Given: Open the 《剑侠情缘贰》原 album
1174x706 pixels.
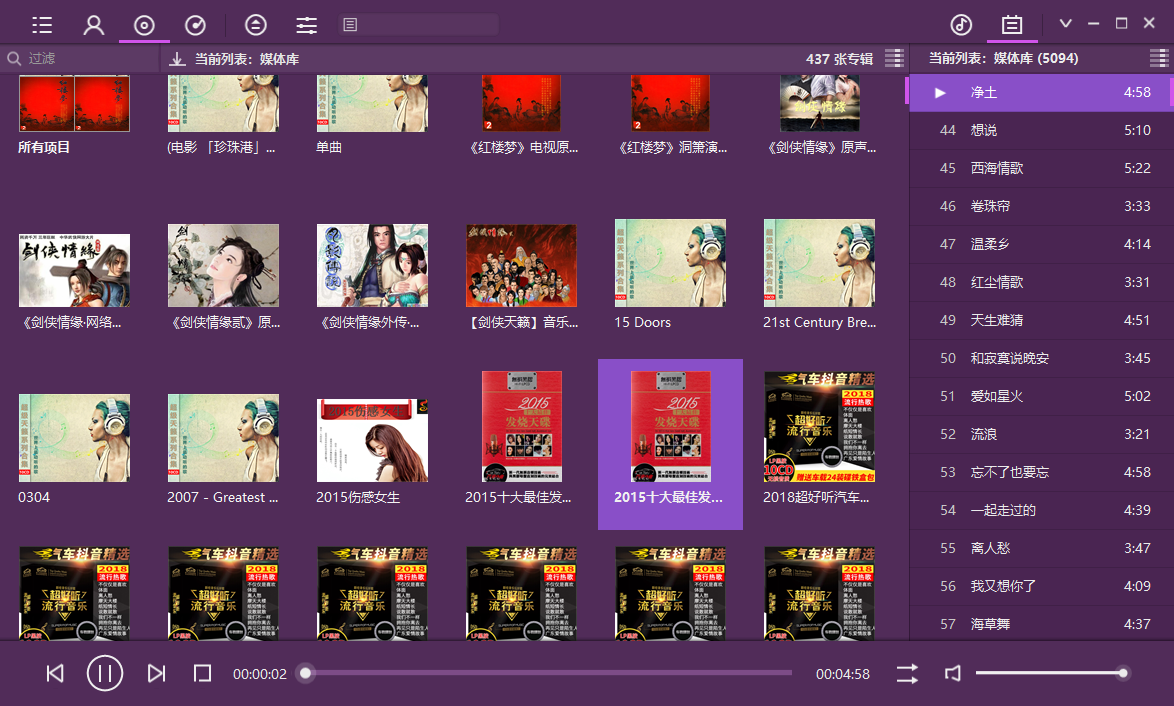Looking at the screenshot, I should (x=223, y=266).
